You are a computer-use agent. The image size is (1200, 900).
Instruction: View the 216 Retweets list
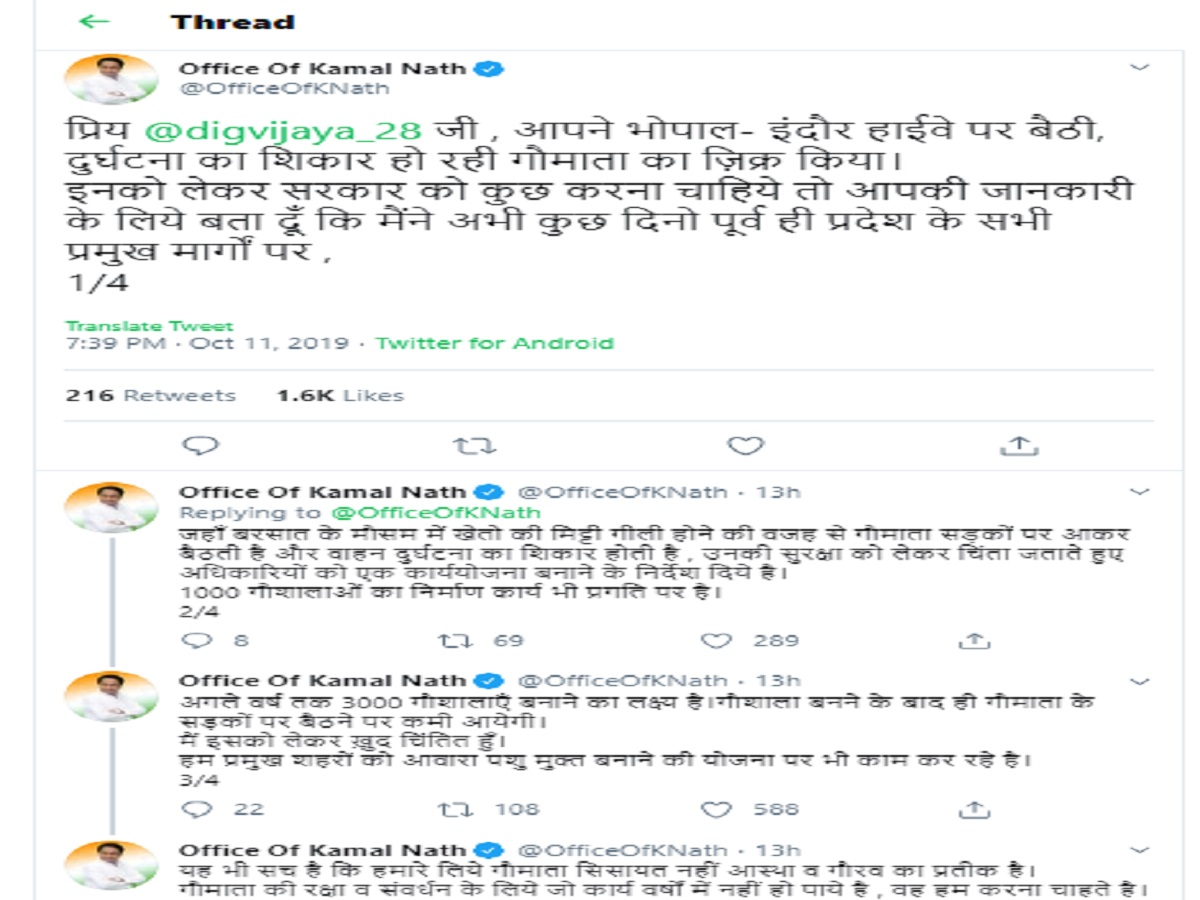coord(151,395)
